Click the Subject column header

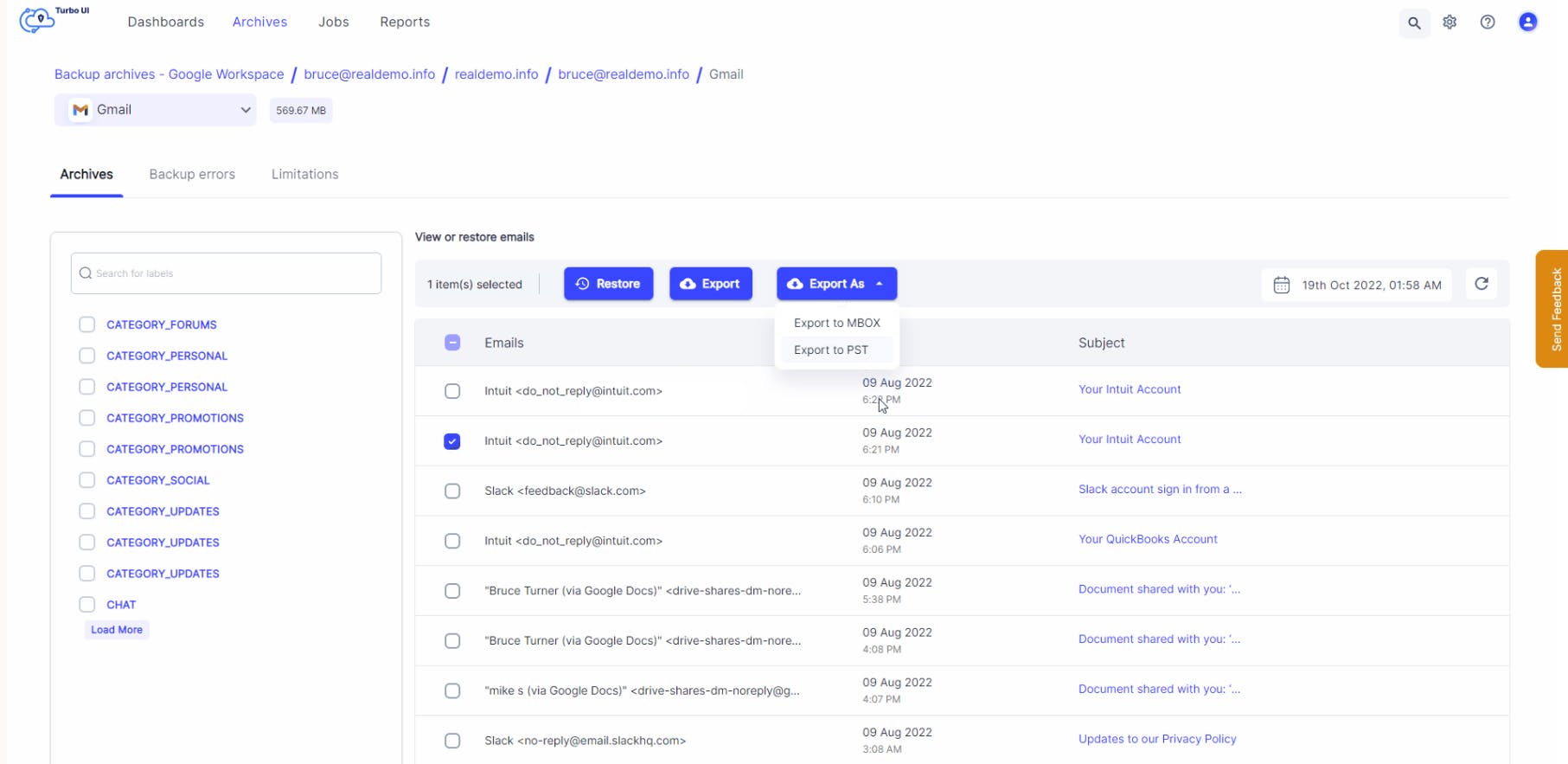pos(1102,343)
